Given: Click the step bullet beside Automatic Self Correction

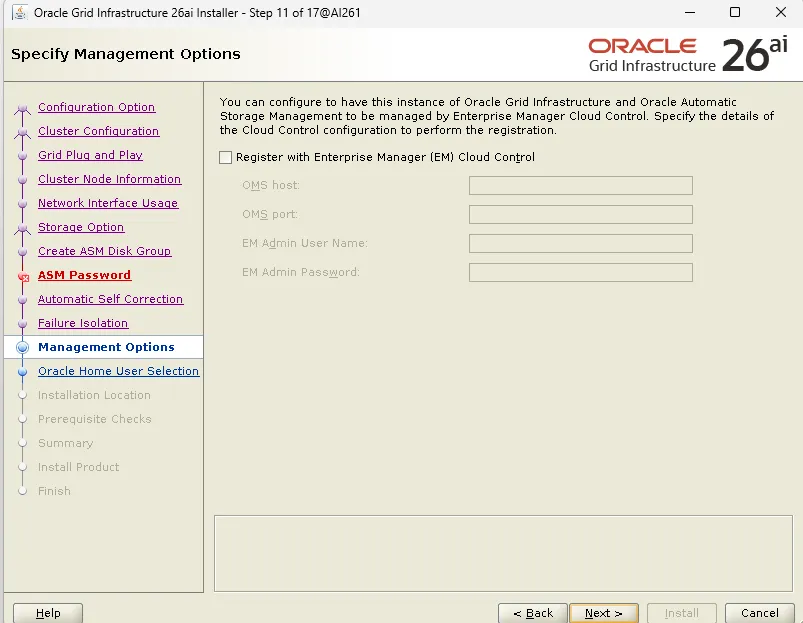Looking at the screenshot, I should (22, 300).
